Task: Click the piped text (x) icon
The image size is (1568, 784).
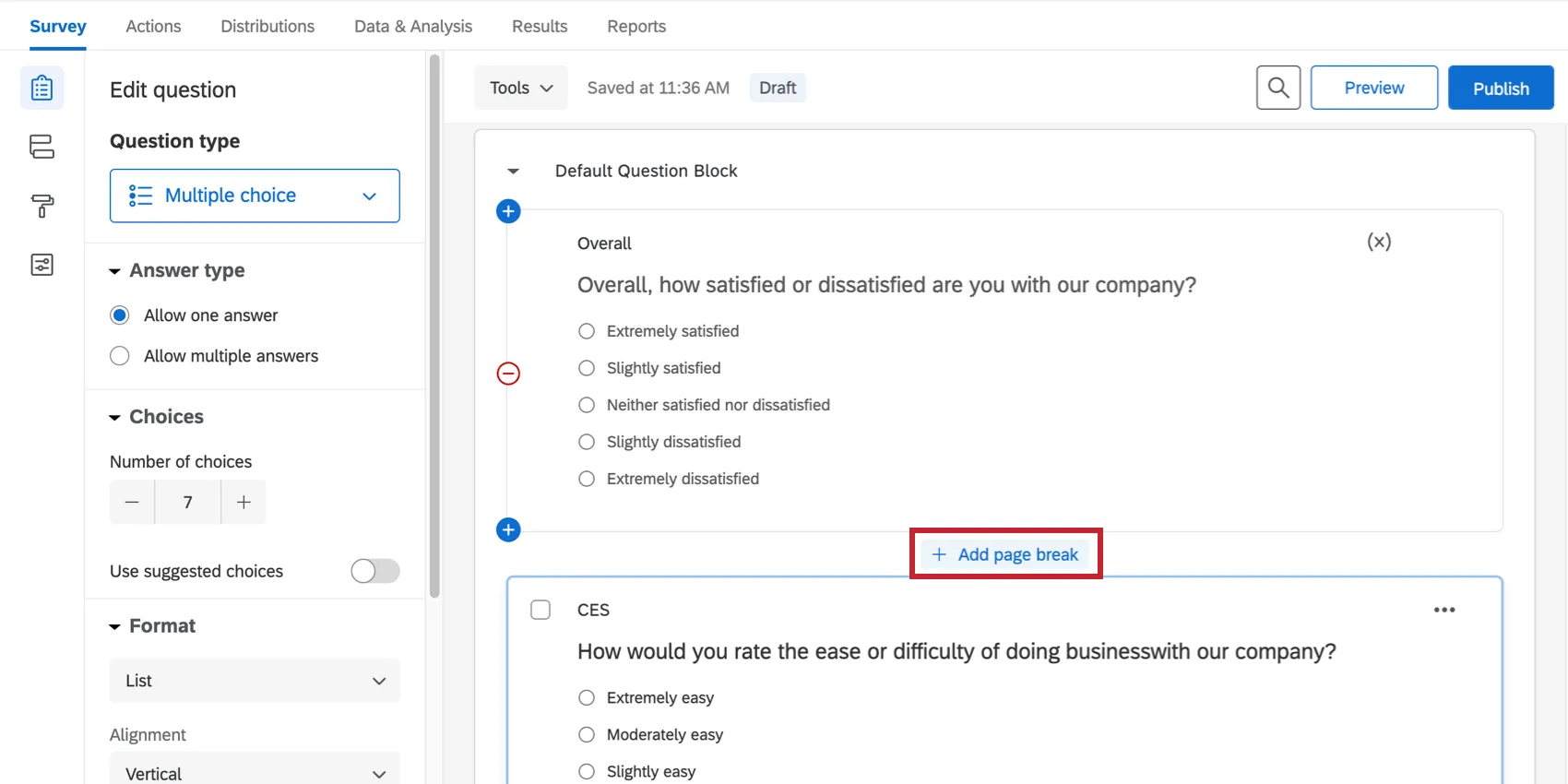Action: pyautogui.click(x=1378, y=242)
